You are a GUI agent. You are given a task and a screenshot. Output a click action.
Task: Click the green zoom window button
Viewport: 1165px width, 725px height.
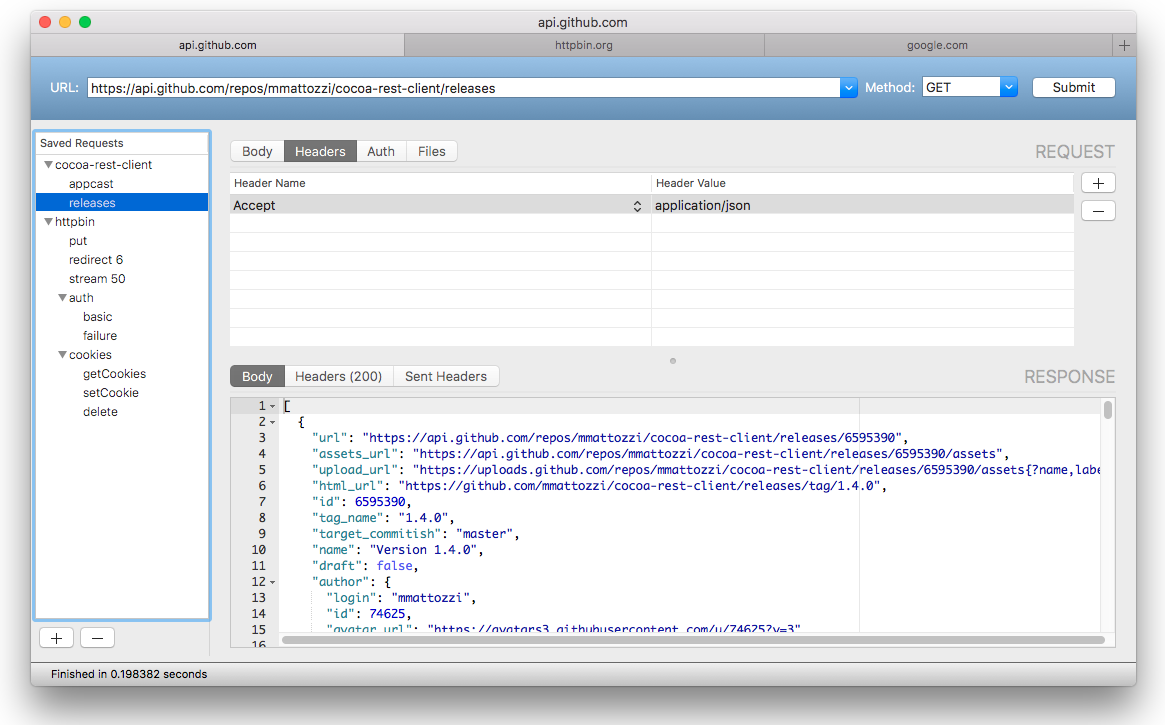[x=85, y=22]
